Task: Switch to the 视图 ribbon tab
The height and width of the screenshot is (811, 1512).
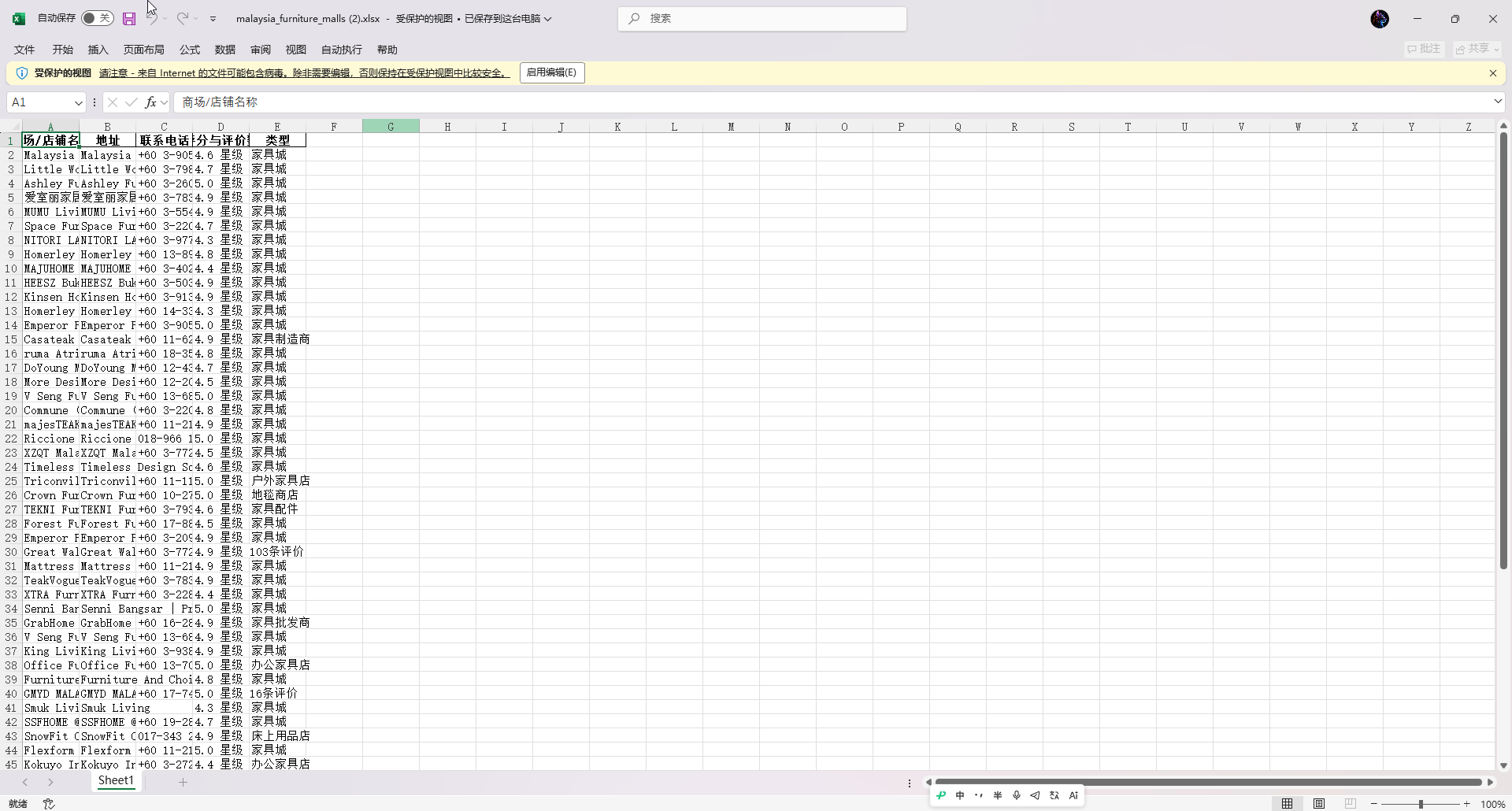Action: click(296, 50)
